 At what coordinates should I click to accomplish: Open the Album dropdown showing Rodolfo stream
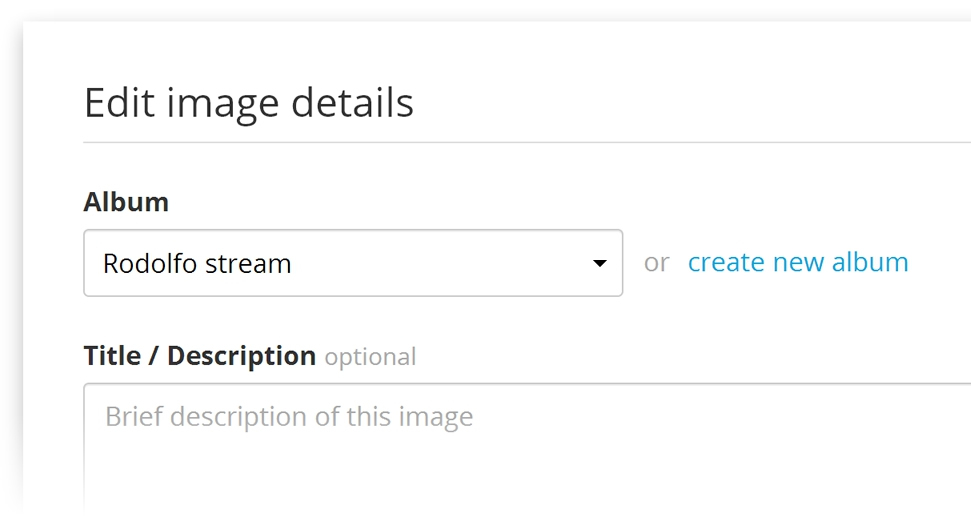coord(352,263)
